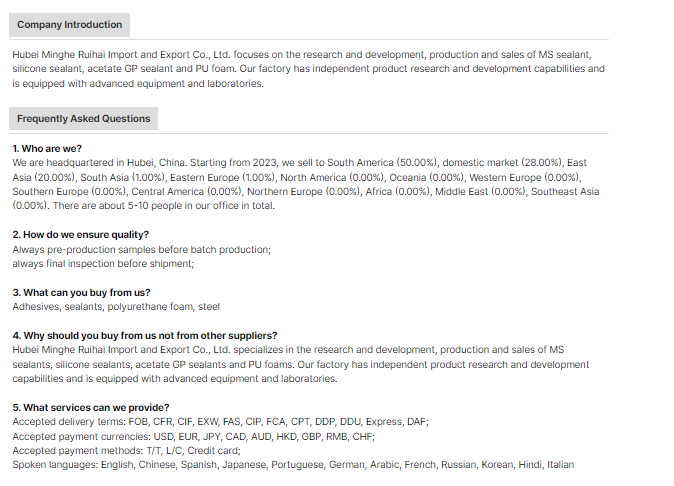Screen dimensions: 674x486
Task: Click the "always final inspection before shipment" line
Action: point(103,264)
